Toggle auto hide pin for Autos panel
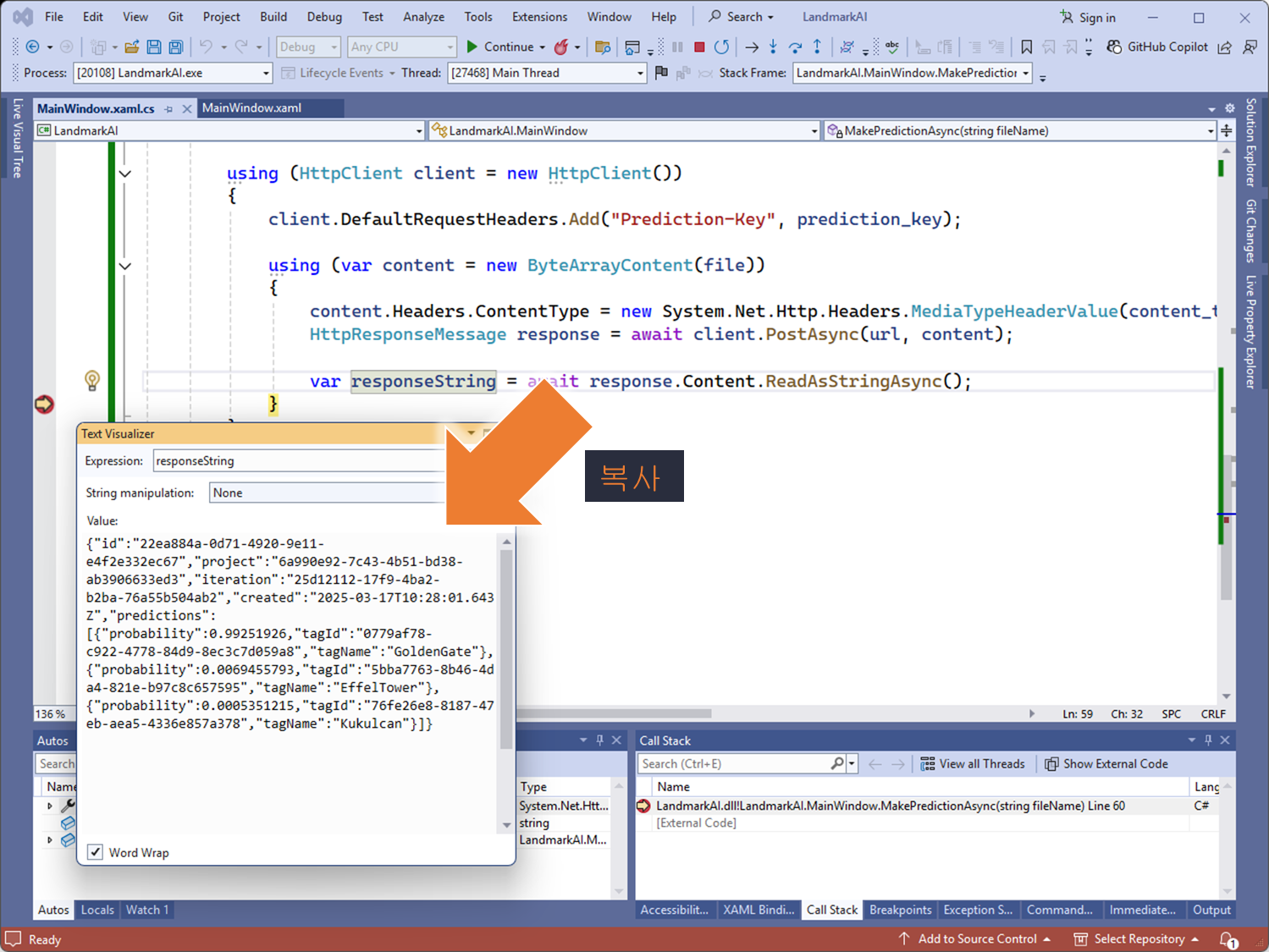The image size is (1269, 952). pos(599,740)
